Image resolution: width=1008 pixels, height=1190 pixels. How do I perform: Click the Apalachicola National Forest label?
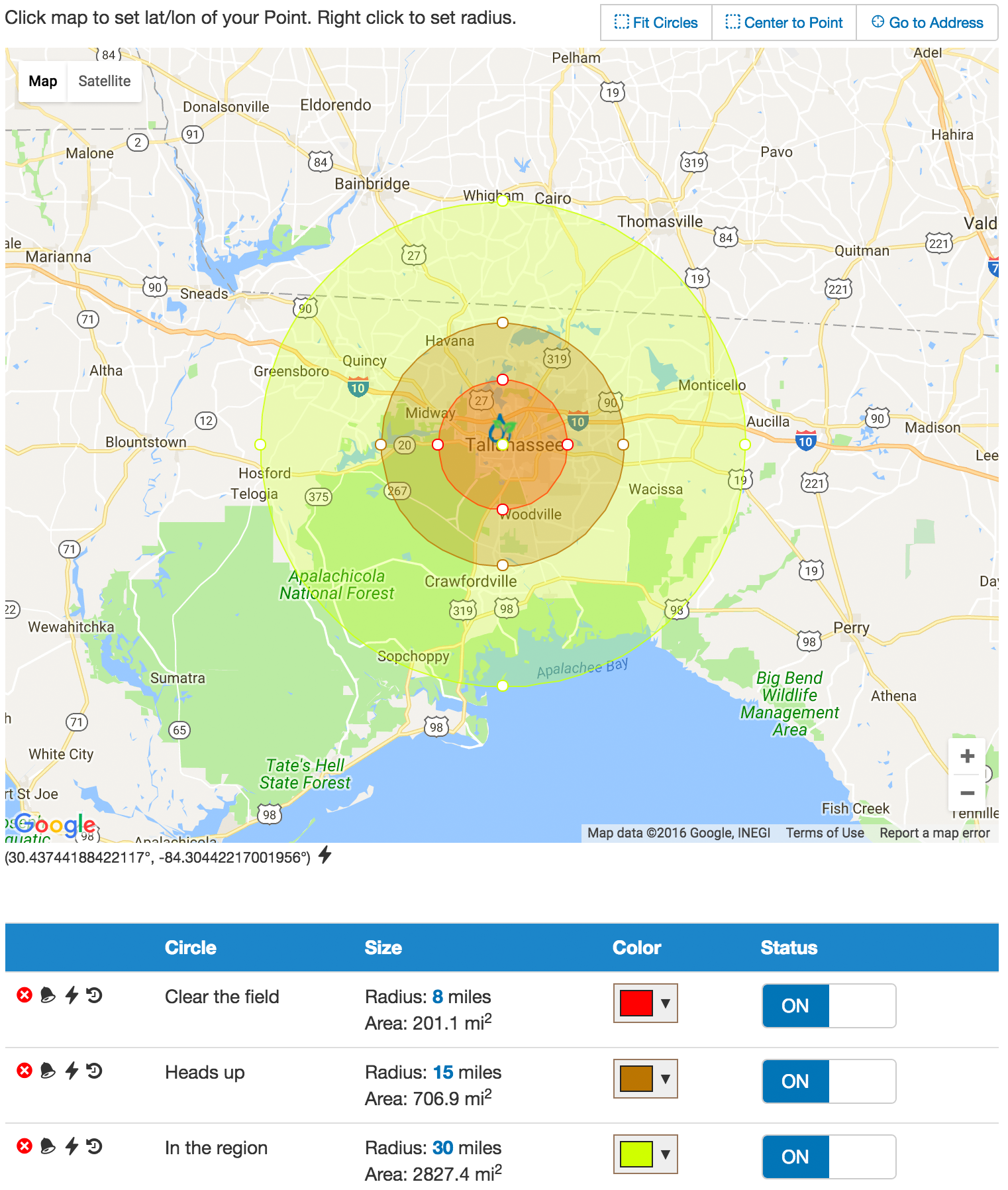coord(336,584)
